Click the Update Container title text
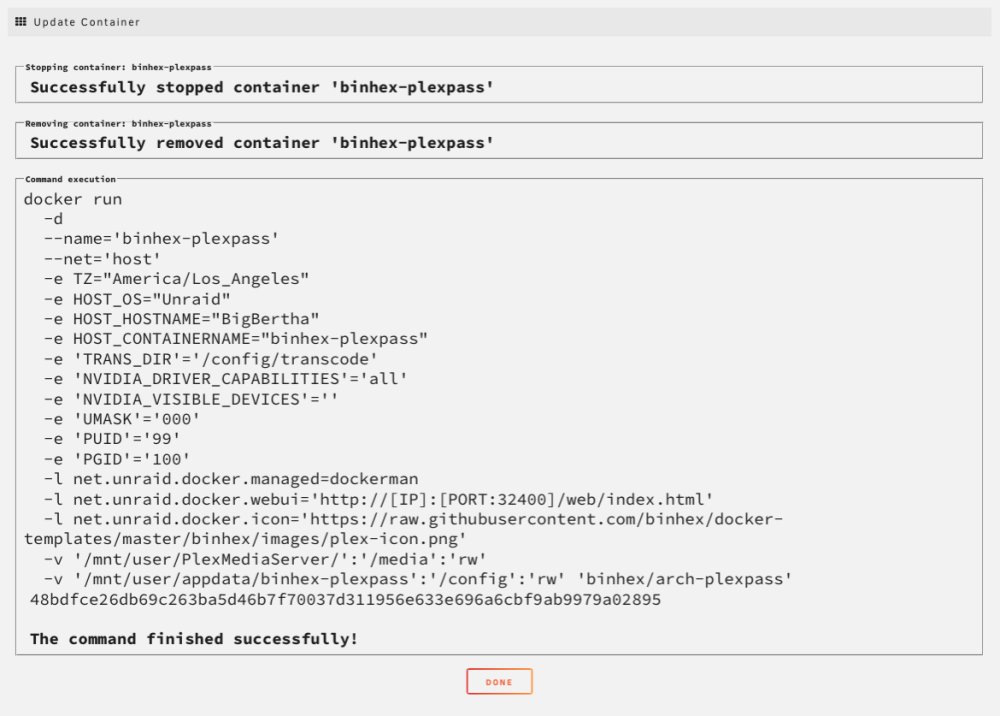This screenshot has width=1000, height=716. point(87,22)
